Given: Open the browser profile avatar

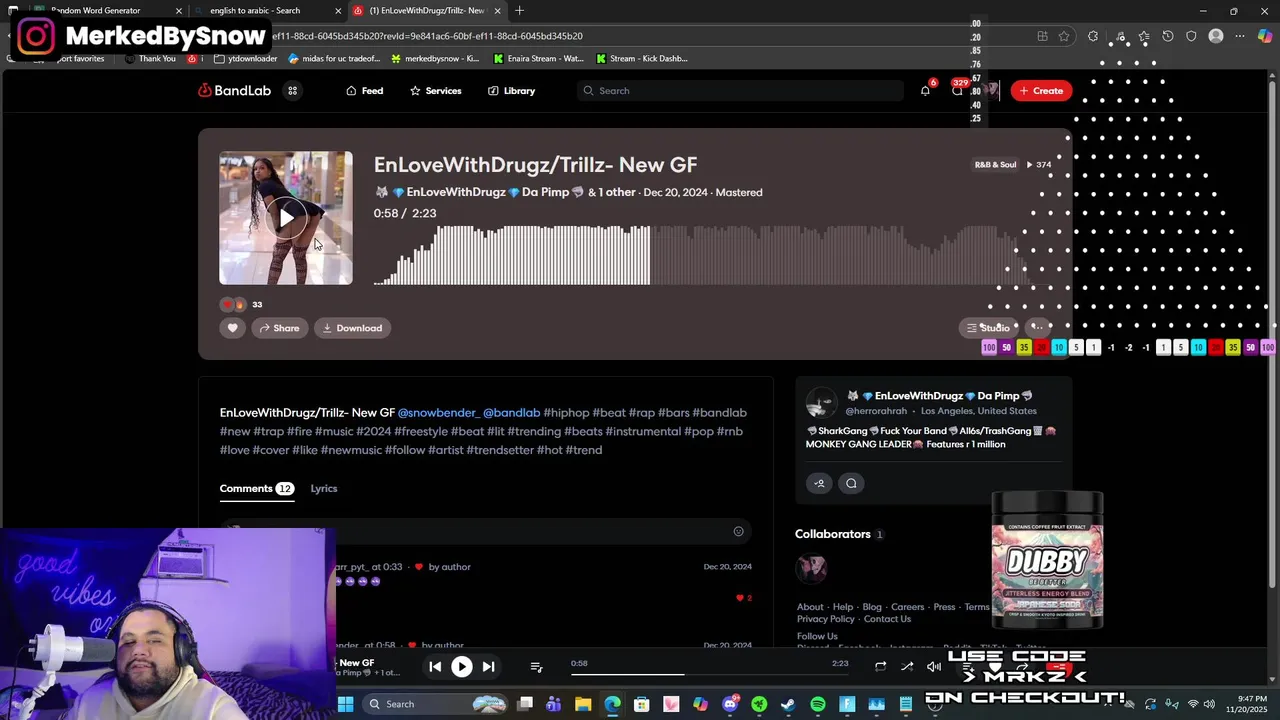Looking at the screenshot, I should (1216, 36).
